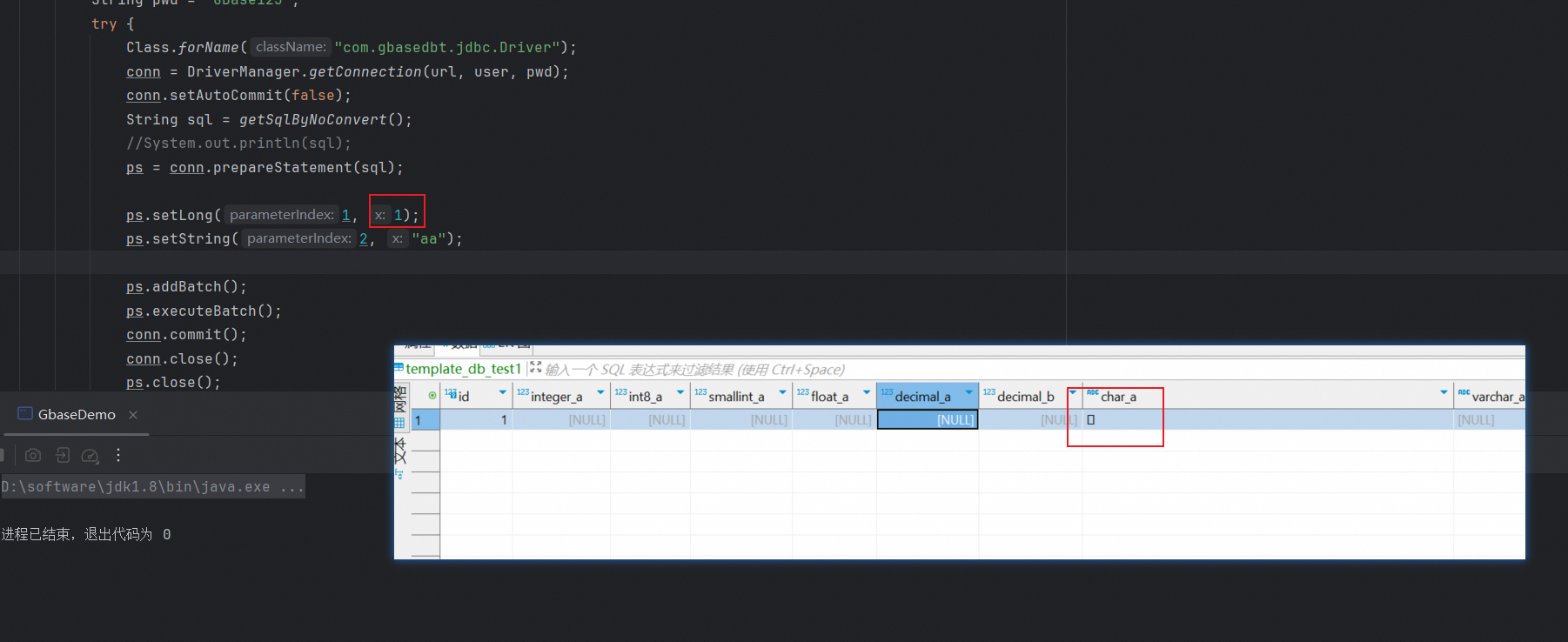
Task: Click the ps.executeBatch() line
Action: (204, 311)
